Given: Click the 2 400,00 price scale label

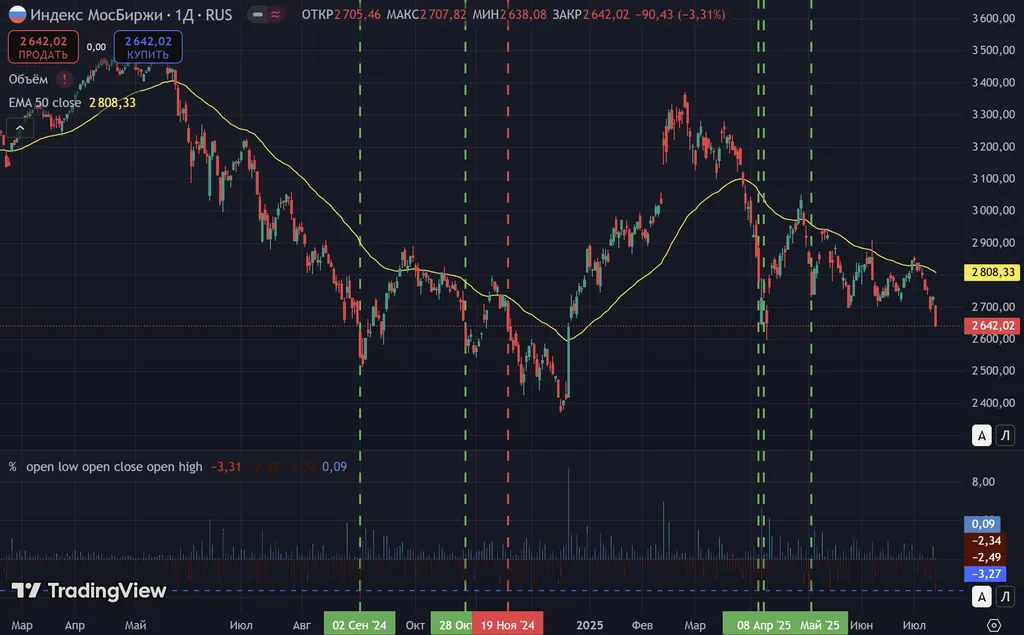Looking at the screenshot, I should [993, 403].
